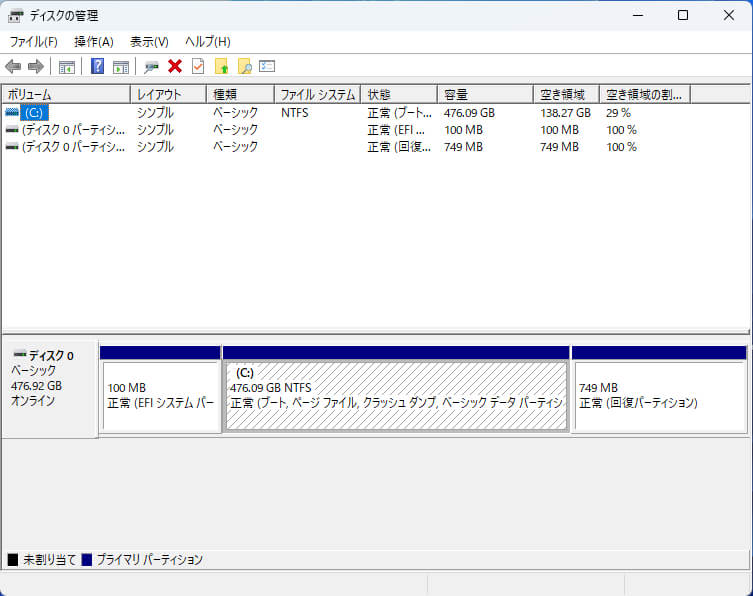Click the folder with magnifier icon

[244, 67]
